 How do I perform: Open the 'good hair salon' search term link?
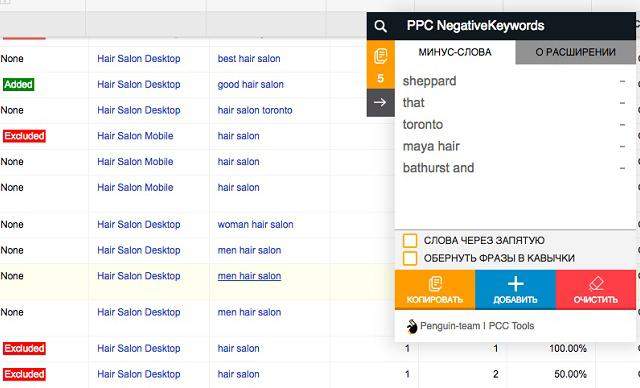(251, 84)
